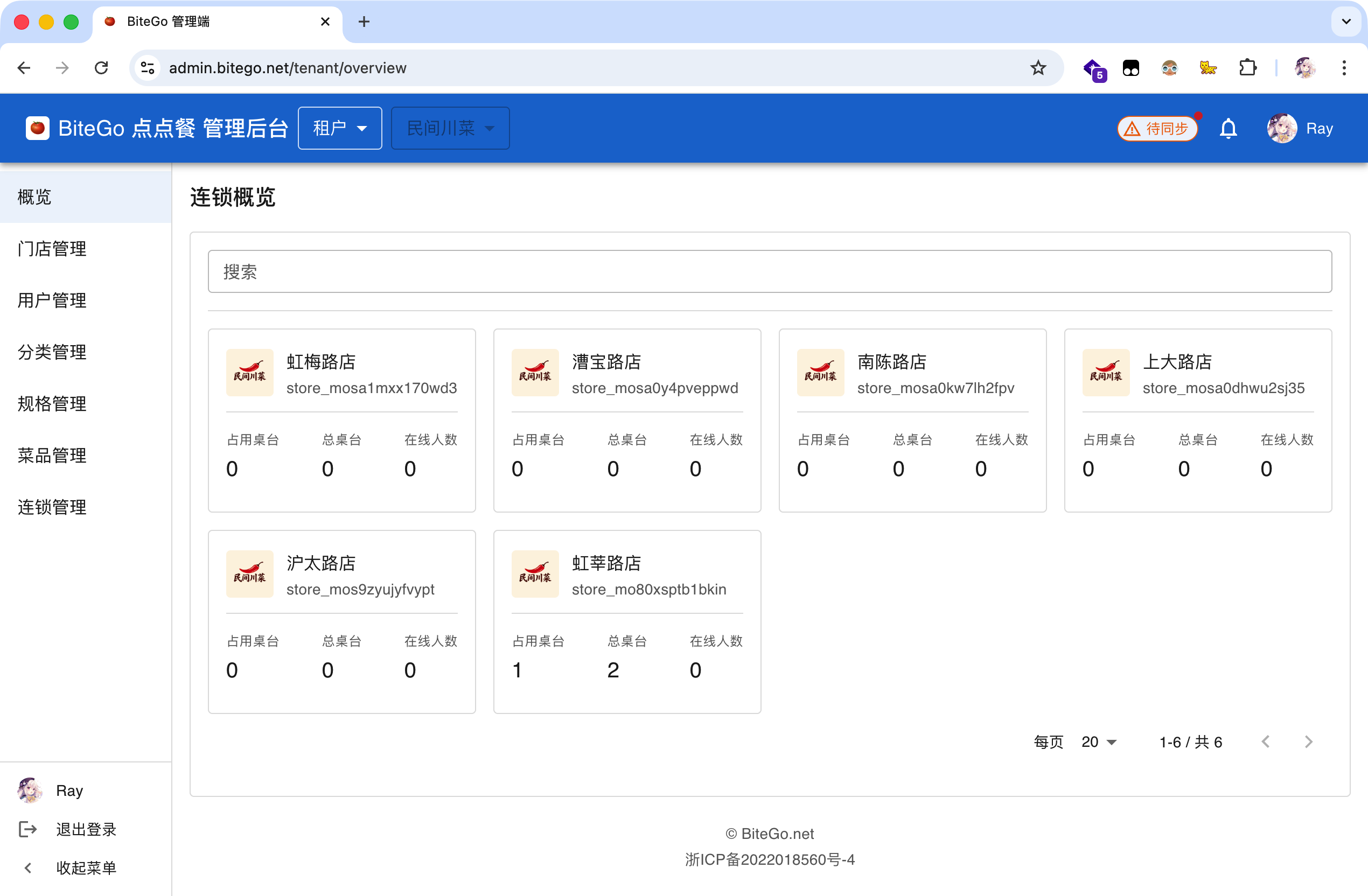Image resolution: width=1368 pixels, height=896 pixels.
Task: Click BiteGo 点点餐 管理后台 title
Action: pyautogui.click(x=173, y=128)
